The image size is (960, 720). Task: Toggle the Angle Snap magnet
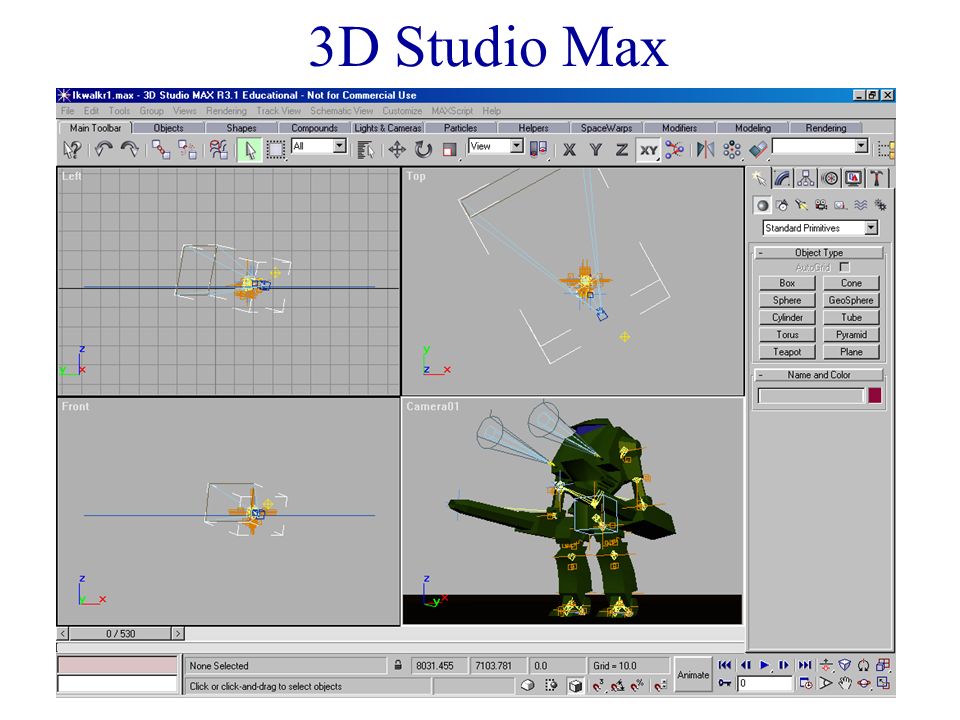coord(617,686)
